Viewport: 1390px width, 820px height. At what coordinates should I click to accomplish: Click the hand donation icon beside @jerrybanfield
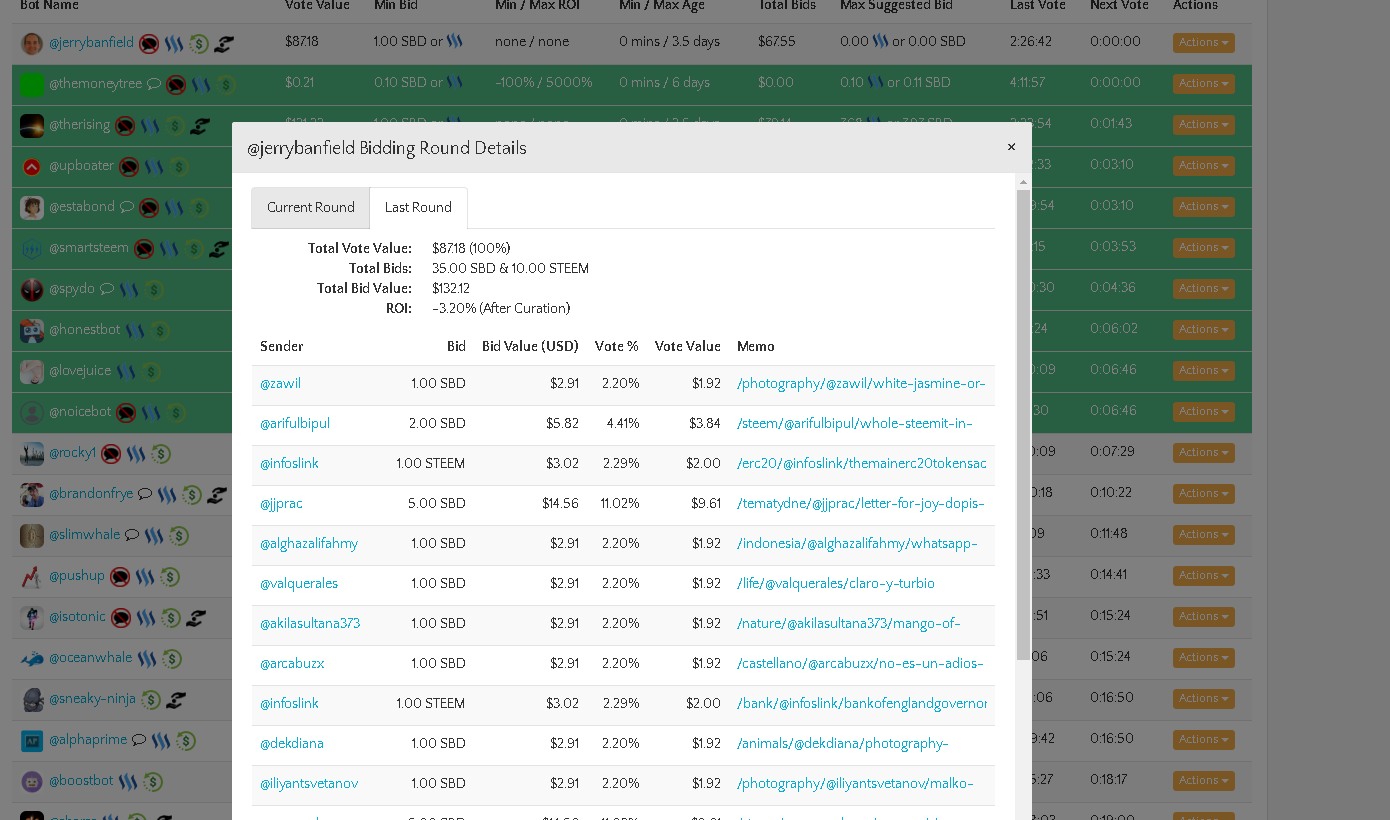pyautogui.click(x=224, y=43)
